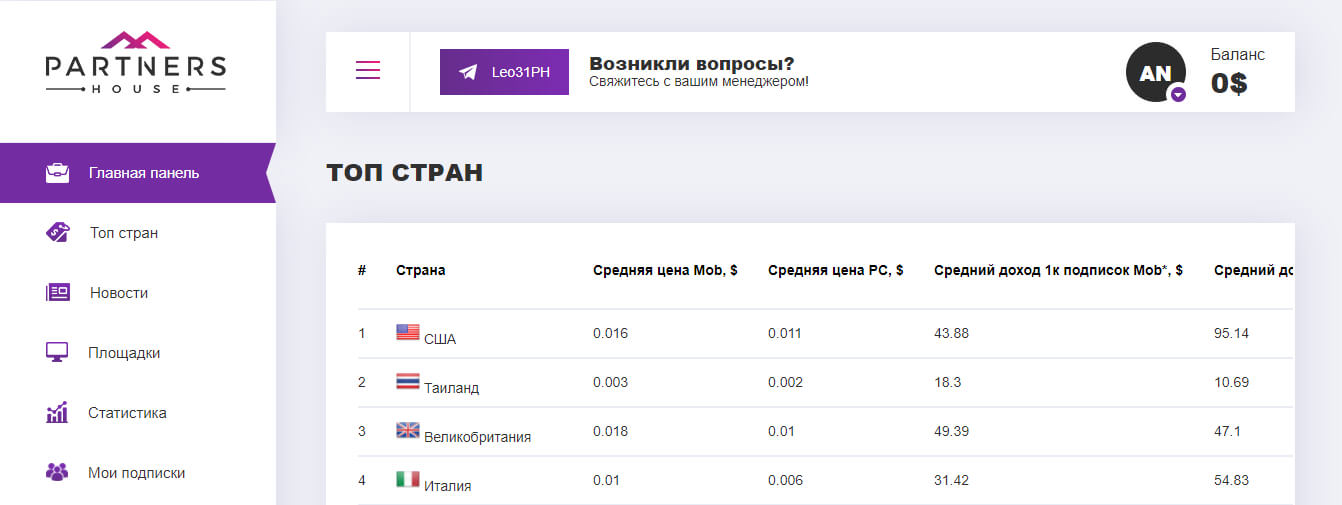The height and width of the screenshot is (505, 1342).
Task: Open the Новости sidebar menu item
Action: 119,293
